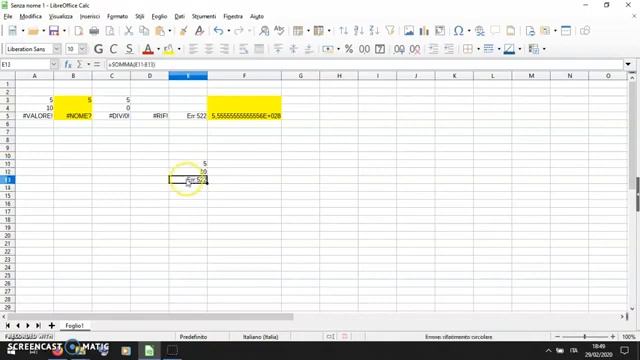Image resolution: width=640 pixels, height=360 pixels.
Task: Click the Sum sigma icon
Action: (x=80, y=64)
